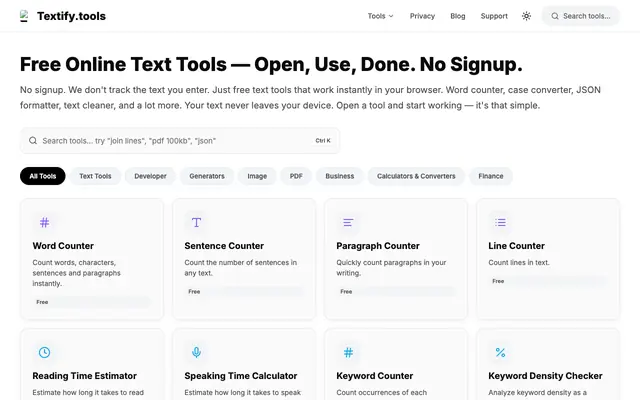Viewport: 640px width, 400px height.
Task: Select the Calculators & Converters filter
Action: click(416, 176)
